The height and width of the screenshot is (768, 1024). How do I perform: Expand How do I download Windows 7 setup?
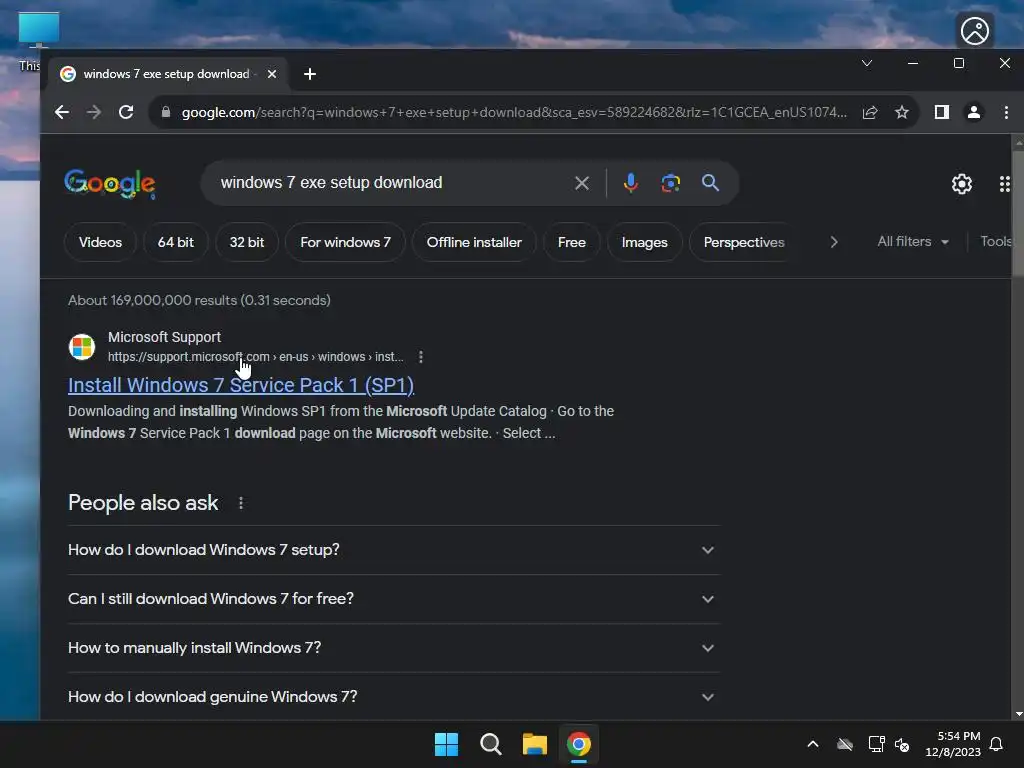click(394, 550)
